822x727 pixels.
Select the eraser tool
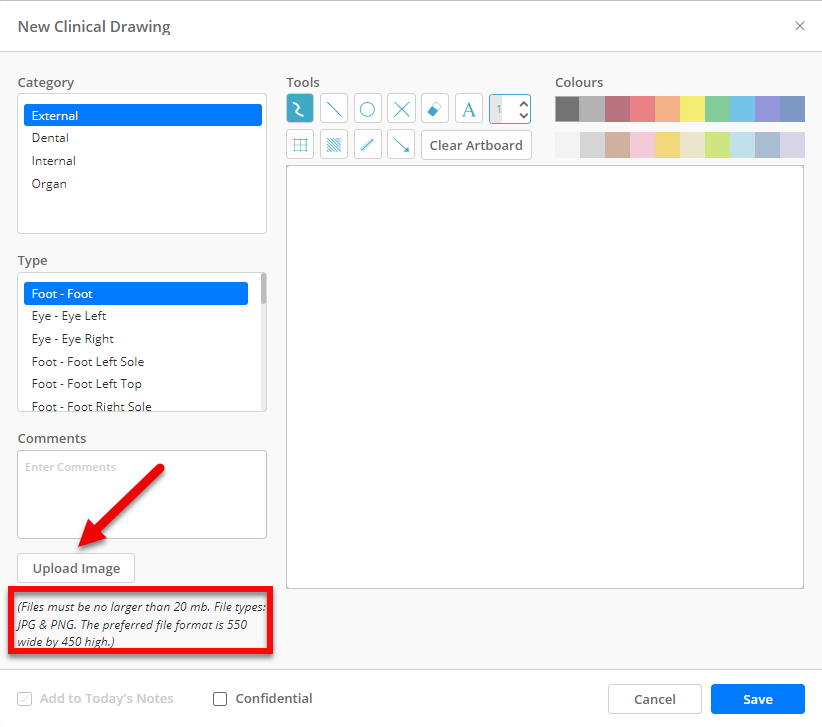[x=435, y=109]
